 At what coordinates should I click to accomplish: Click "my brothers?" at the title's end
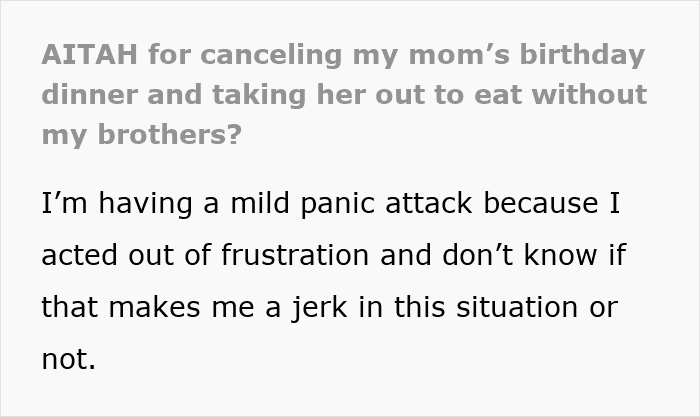141,135
